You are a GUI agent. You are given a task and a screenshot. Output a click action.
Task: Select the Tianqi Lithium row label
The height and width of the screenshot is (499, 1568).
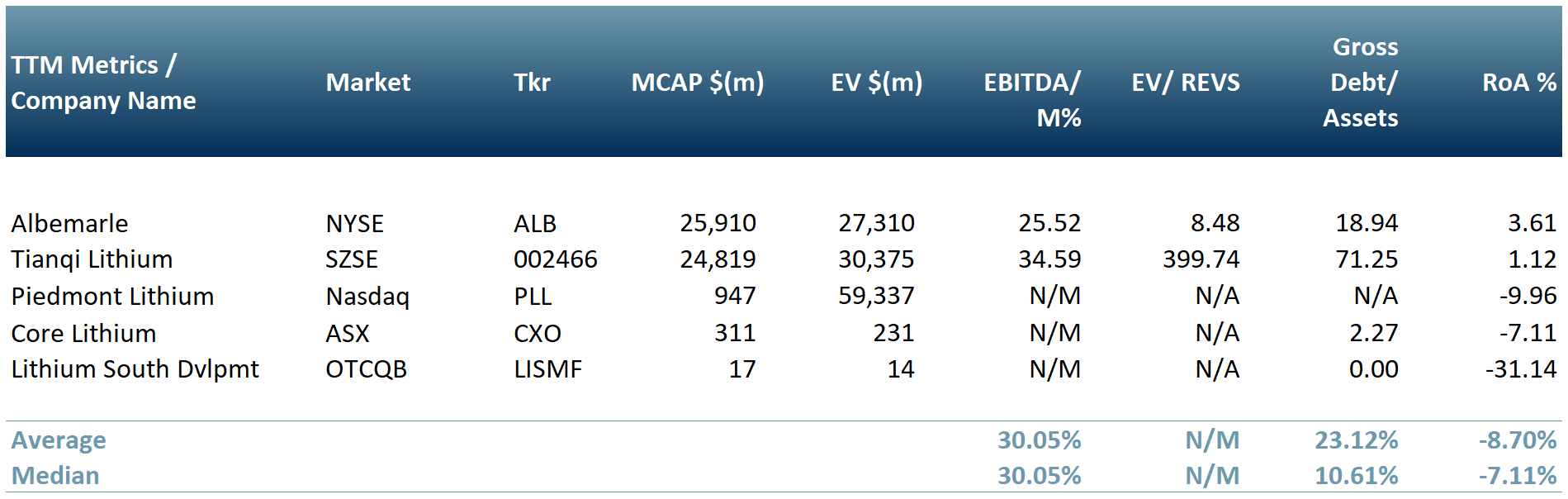[92, 259]
